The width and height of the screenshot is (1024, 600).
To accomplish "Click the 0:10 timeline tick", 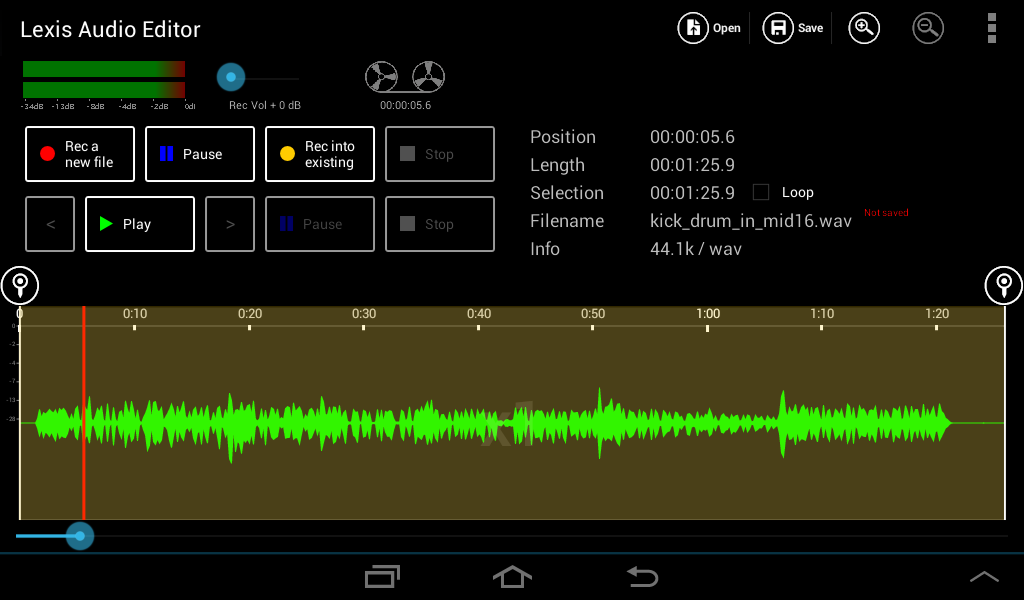I will (x=135, y=327).
